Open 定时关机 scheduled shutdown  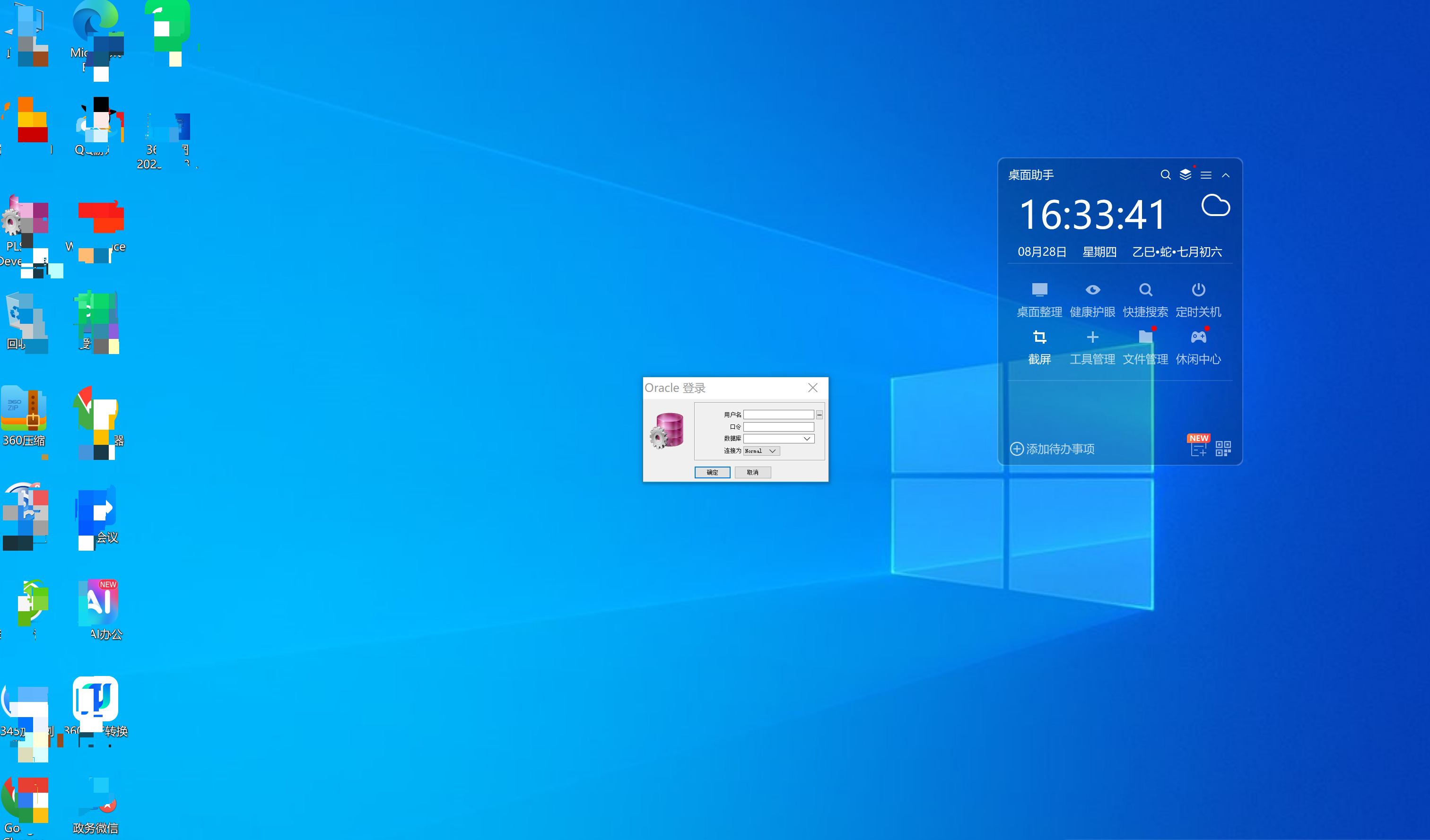[1198, 300]
